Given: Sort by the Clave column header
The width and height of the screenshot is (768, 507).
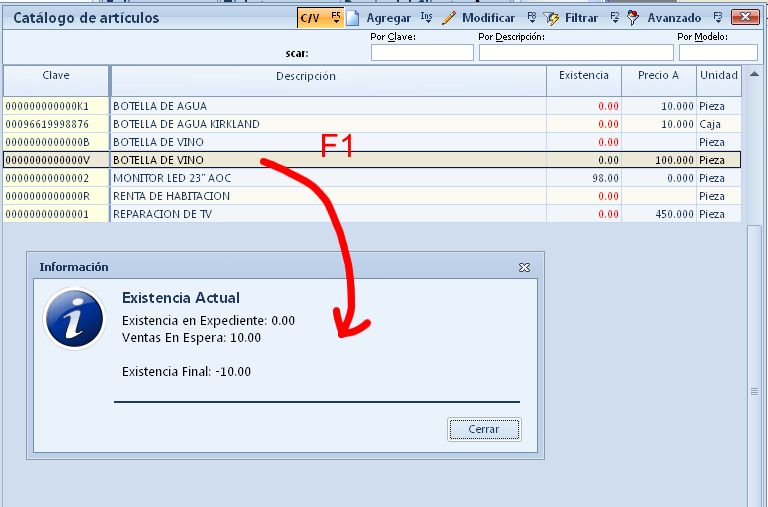Looking at the screenshot, I should (56, 76).
